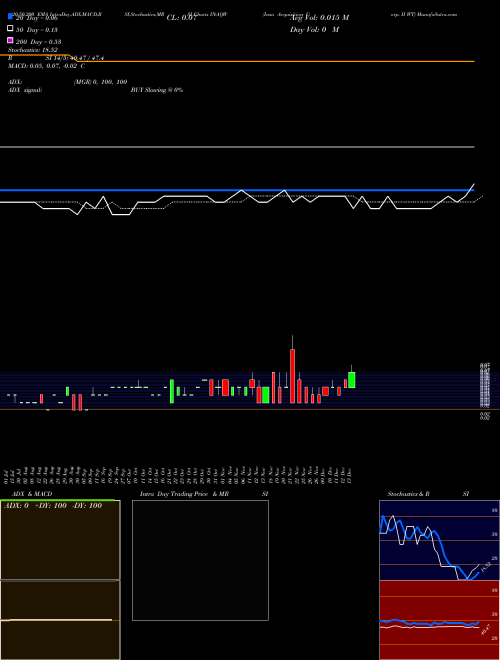500x660 pixels.
Task: Select the '50 Day = 0.13' legend text
Action: click(x=37, y=30)
